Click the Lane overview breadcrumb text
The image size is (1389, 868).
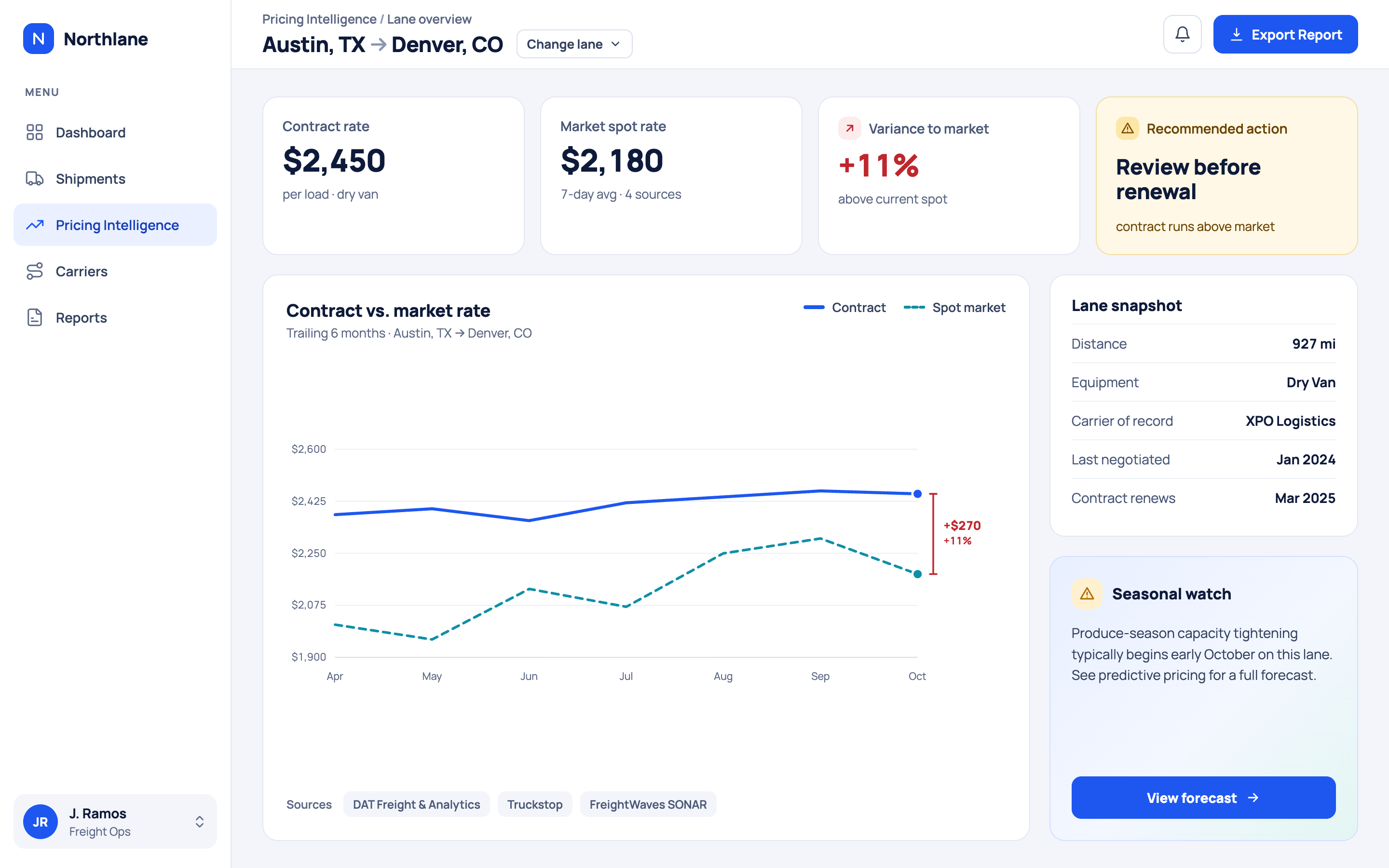429,19
